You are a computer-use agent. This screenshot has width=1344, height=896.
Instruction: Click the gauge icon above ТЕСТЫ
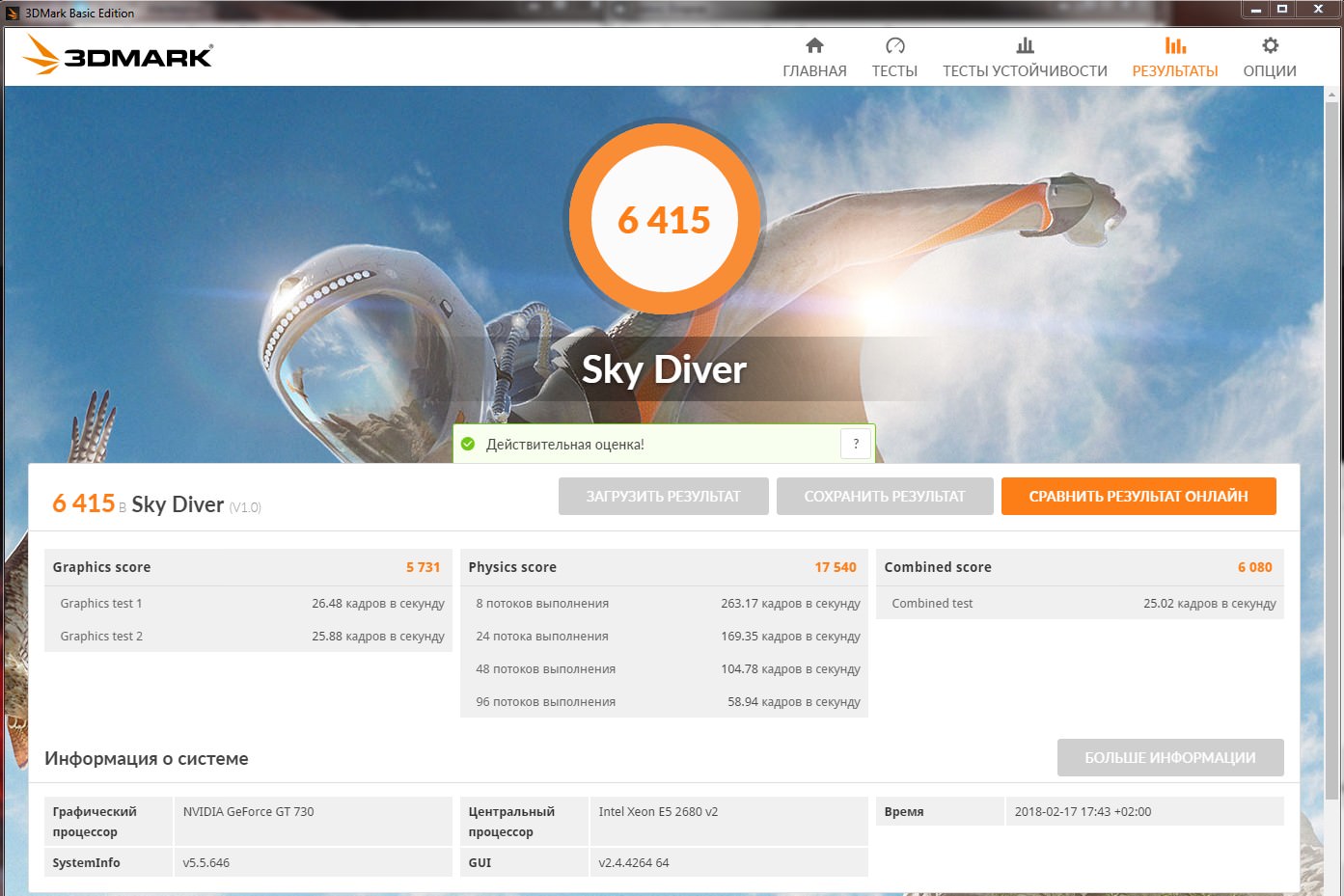[x=895, y=45]
